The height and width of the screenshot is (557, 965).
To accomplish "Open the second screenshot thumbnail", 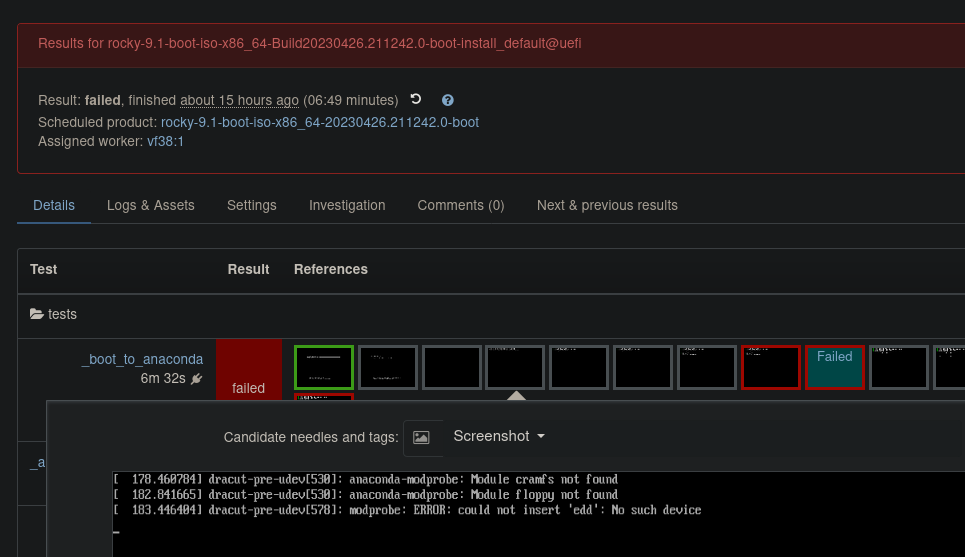I will pos(388,367).
